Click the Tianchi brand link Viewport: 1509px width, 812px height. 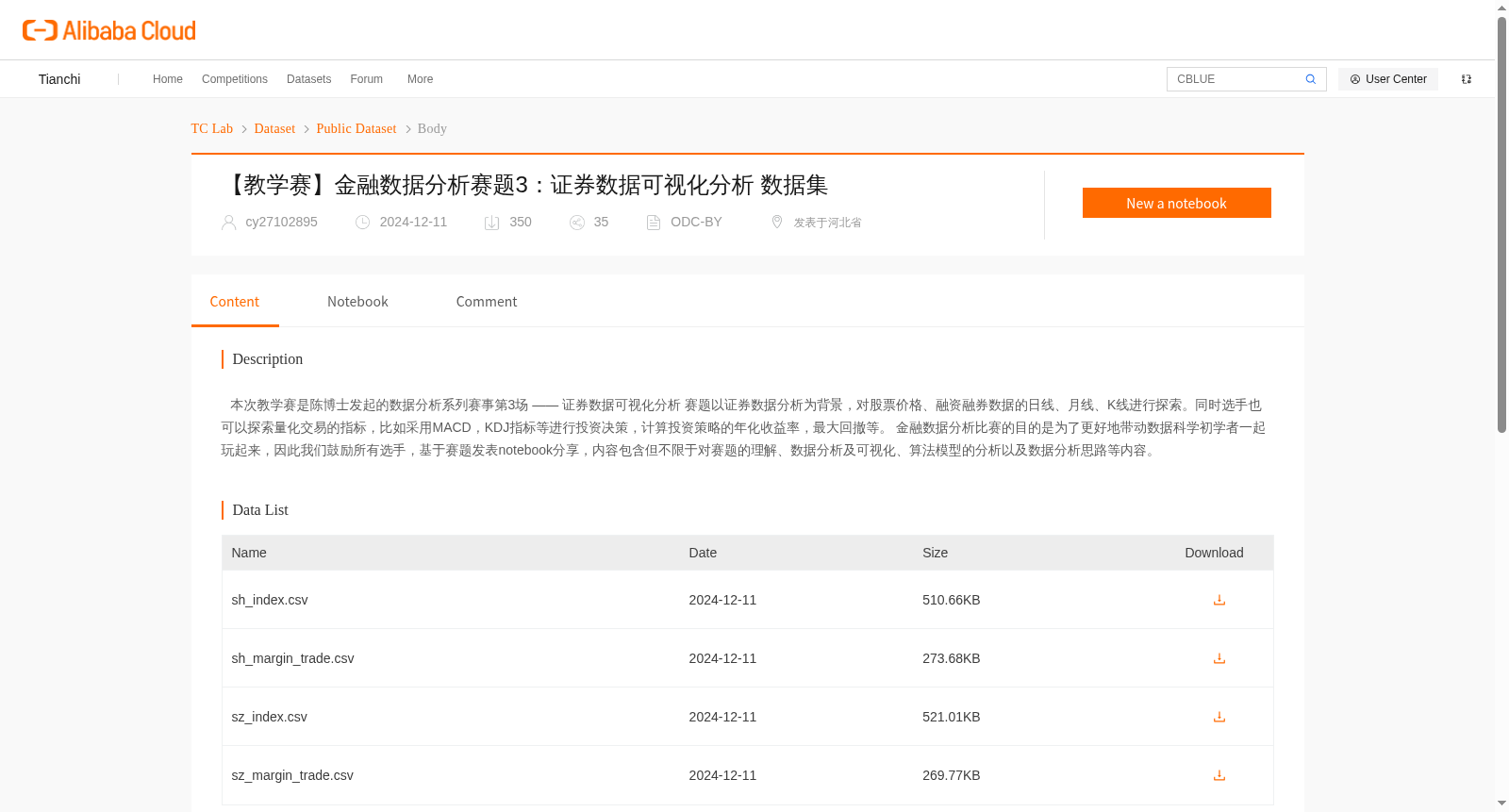click(x=59, y=79)
